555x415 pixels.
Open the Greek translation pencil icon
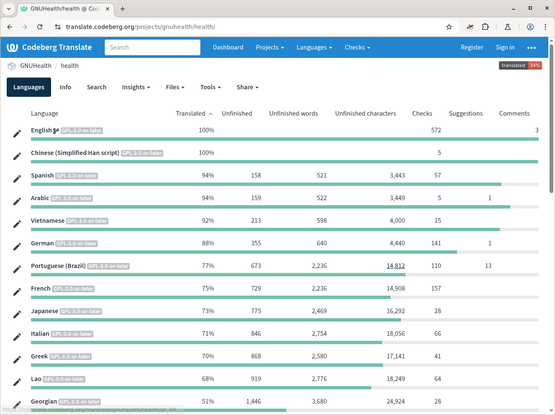click(17, 360)
